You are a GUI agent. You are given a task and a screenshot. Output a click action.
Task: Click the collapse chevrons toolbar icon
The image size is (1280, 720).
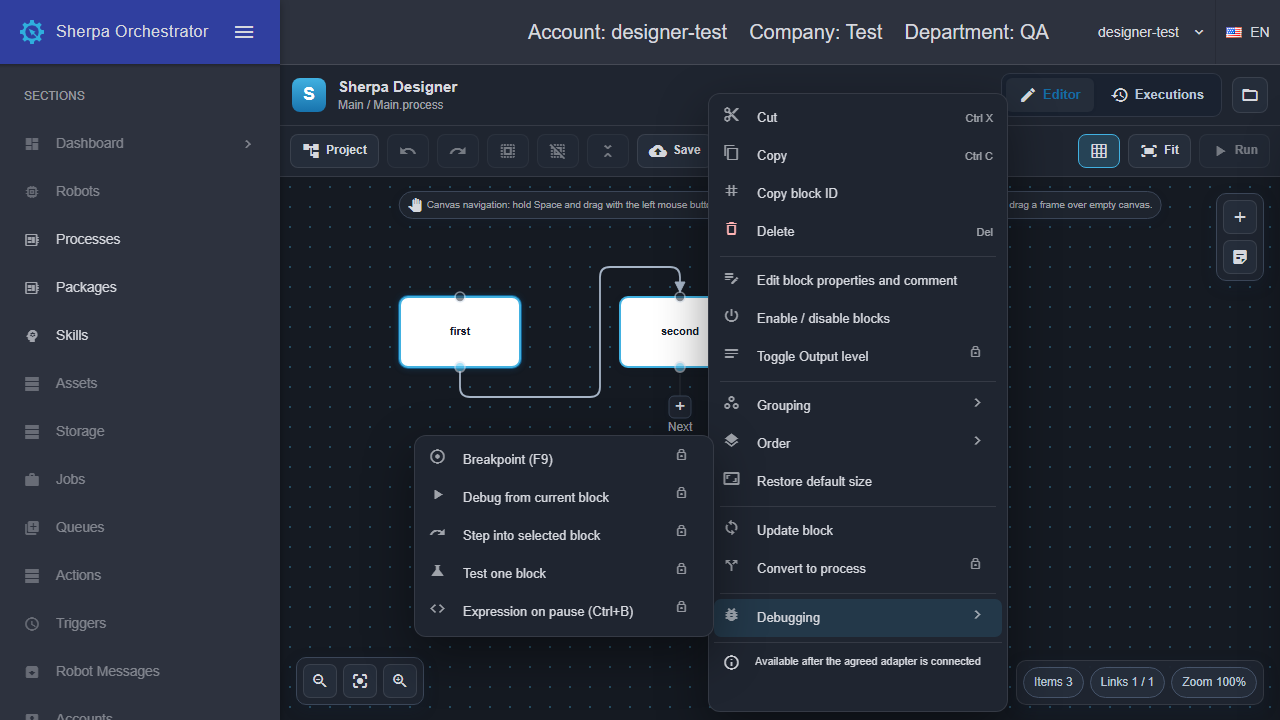click(x=608, y=151)
